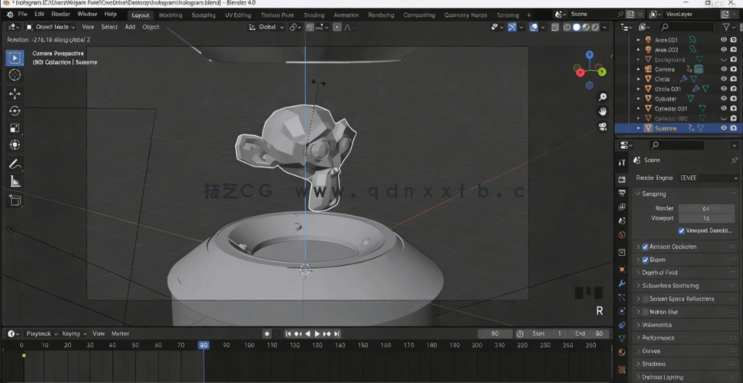Click the End frame field
The width and height of the screenshot is (743, 383).
pos(589,334)
